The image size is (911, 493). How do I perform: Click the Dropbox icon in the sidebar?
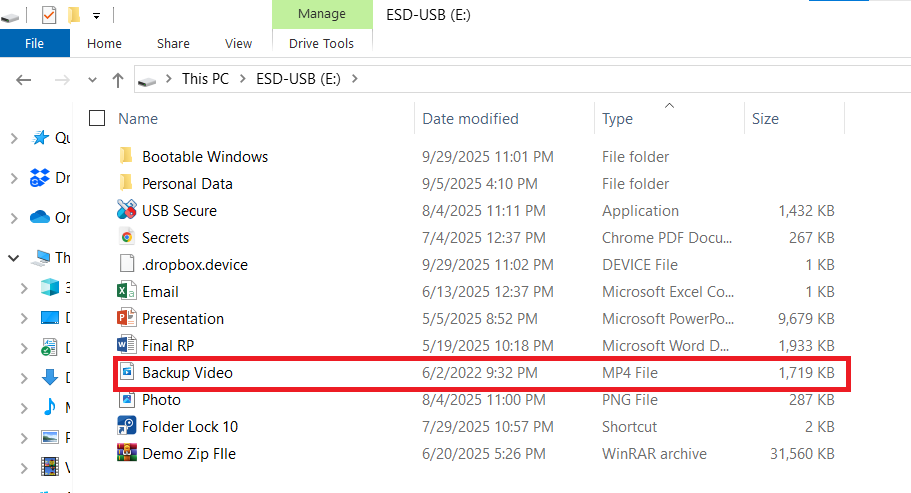[40, 178]
